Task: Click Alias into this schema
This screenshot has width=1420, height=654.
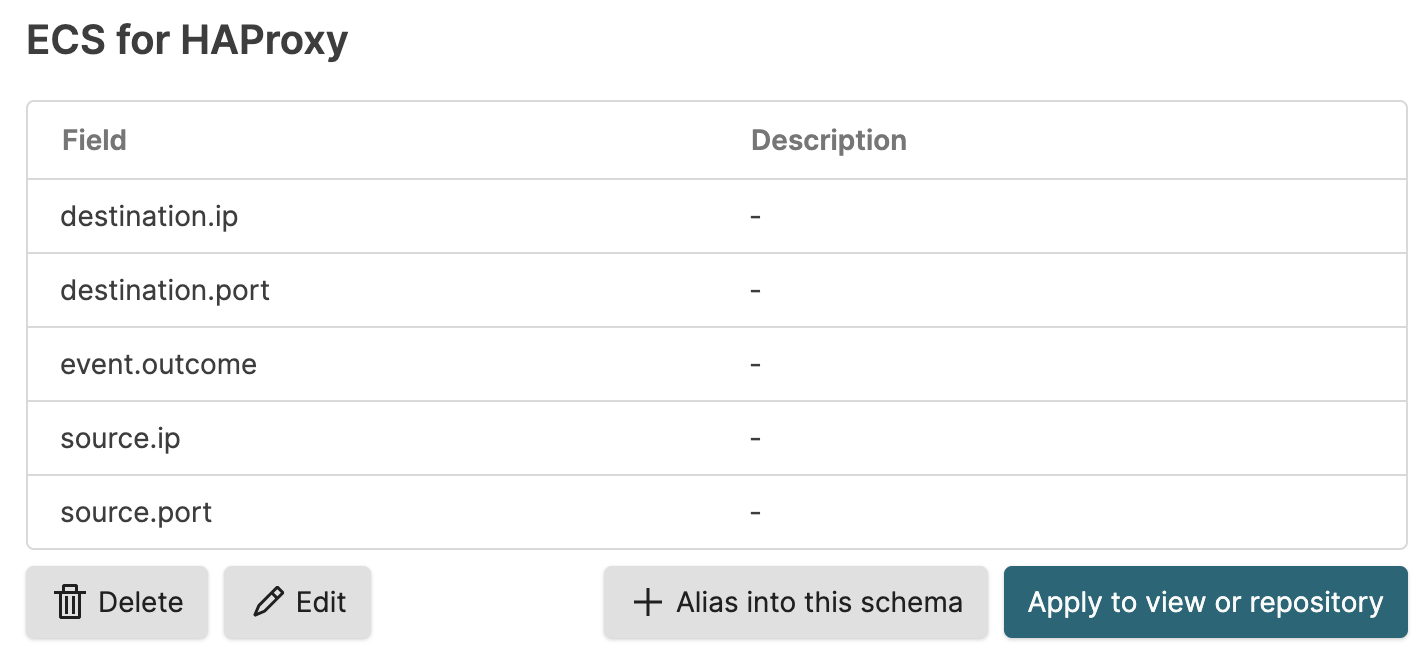Action: point(795,602)
